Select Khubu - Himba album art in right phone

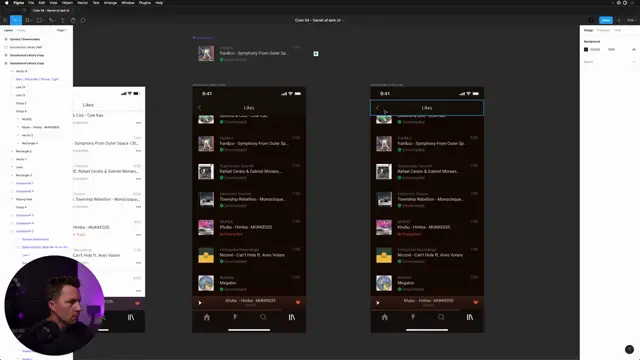pyautogui.click(x=384, y=227)
